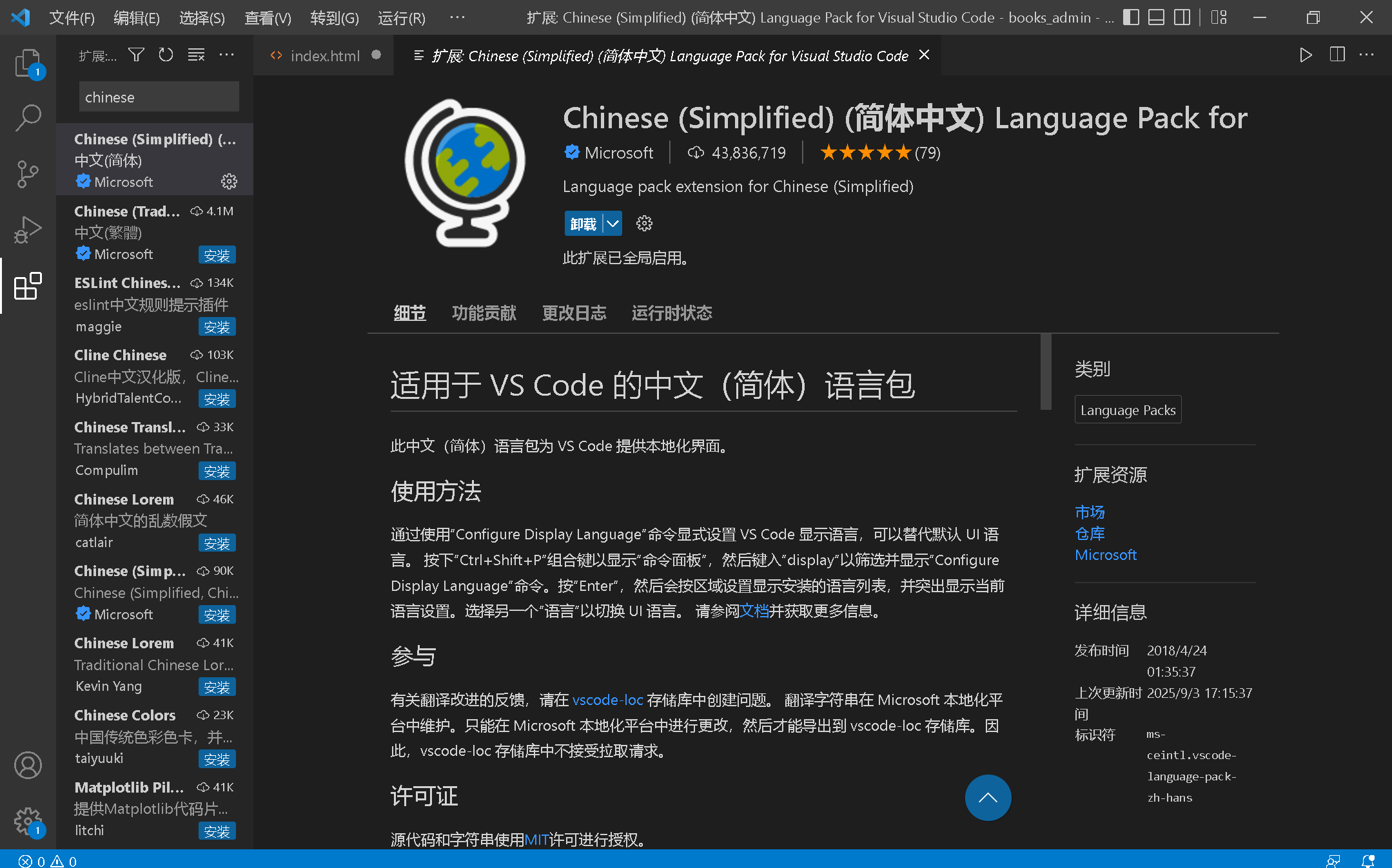1392x868 pixels.
Task: Install Chinese Colors by taiyuuki
Action: pyautogui.click(x=217, y=760)
